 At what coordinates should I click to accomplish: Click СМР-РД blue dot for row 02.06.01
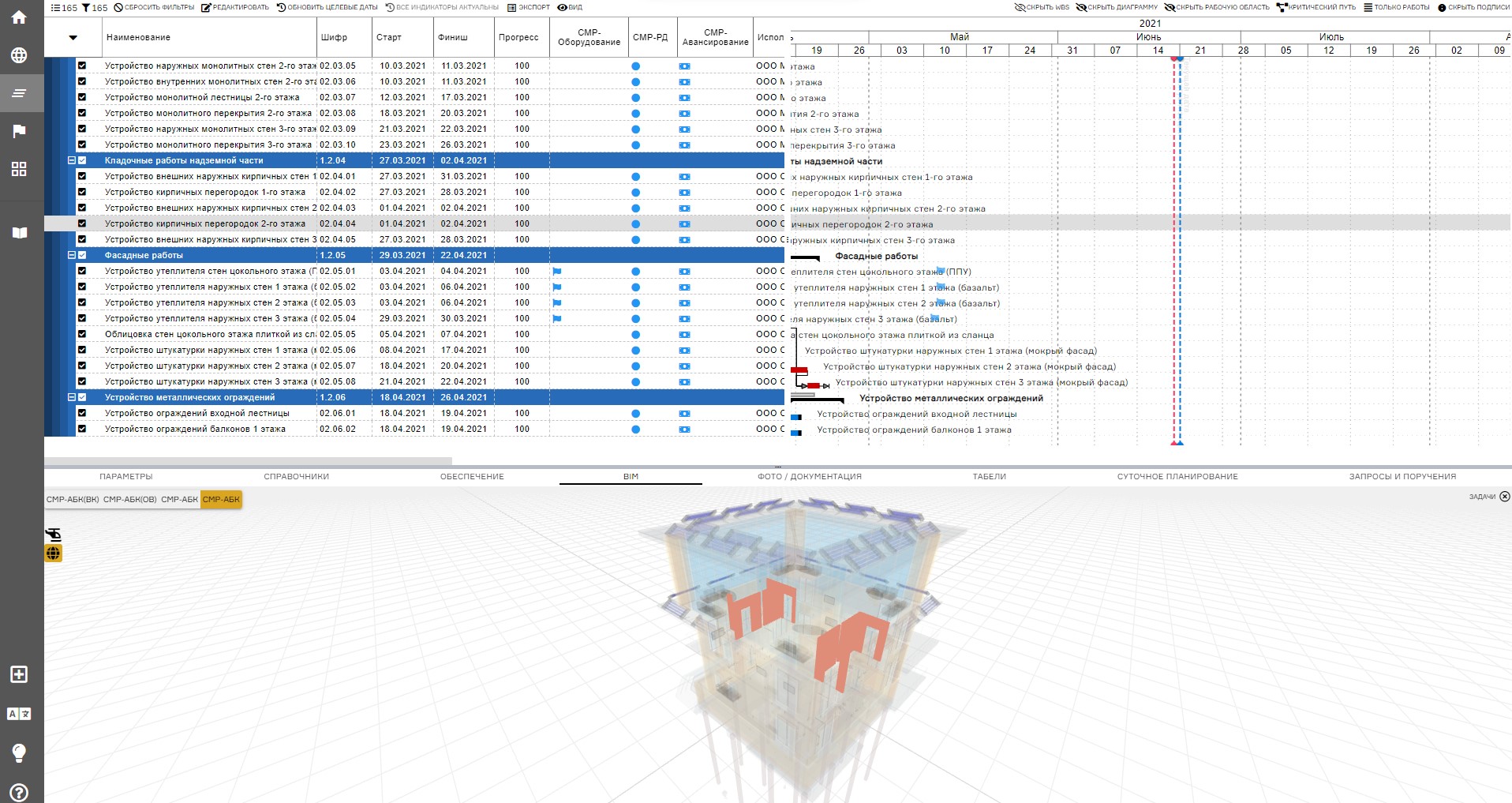(636, 414)
